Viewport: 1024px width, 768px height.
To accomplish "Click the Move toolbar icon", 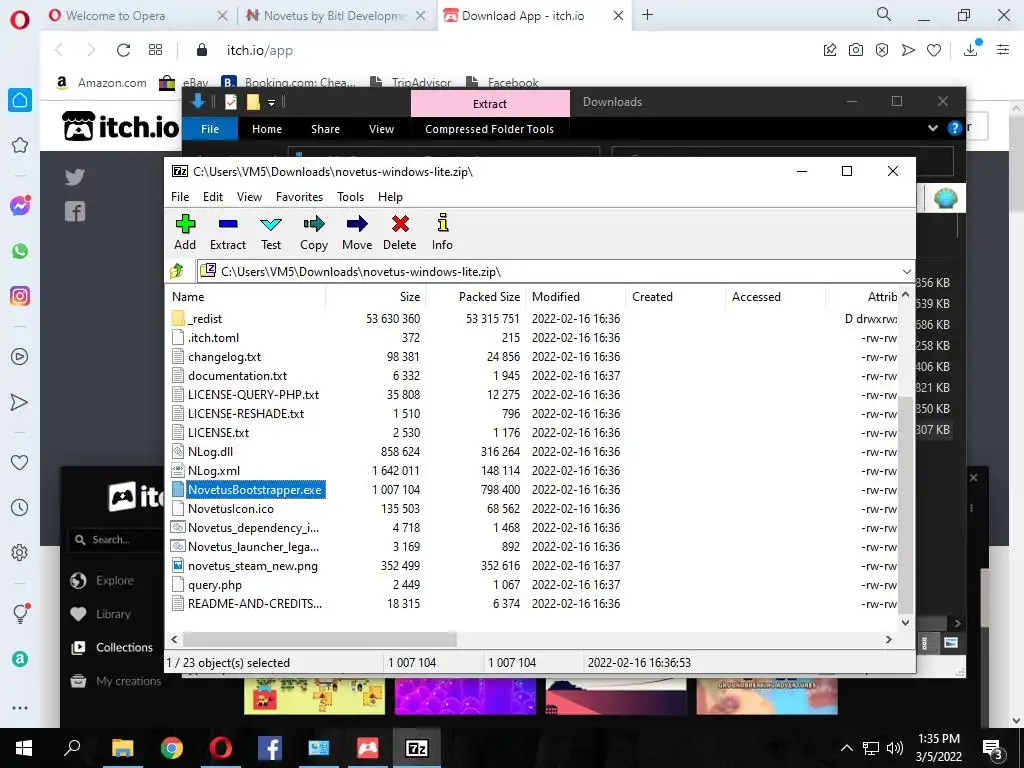I will point(357,232).
